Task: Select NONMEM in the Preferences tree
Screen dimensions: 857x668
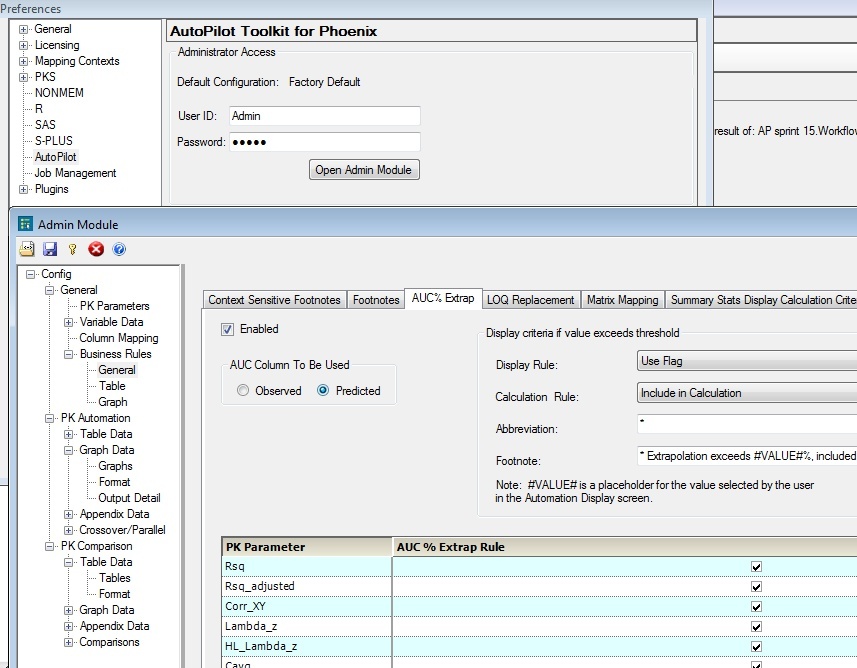Action: [59, 93]
